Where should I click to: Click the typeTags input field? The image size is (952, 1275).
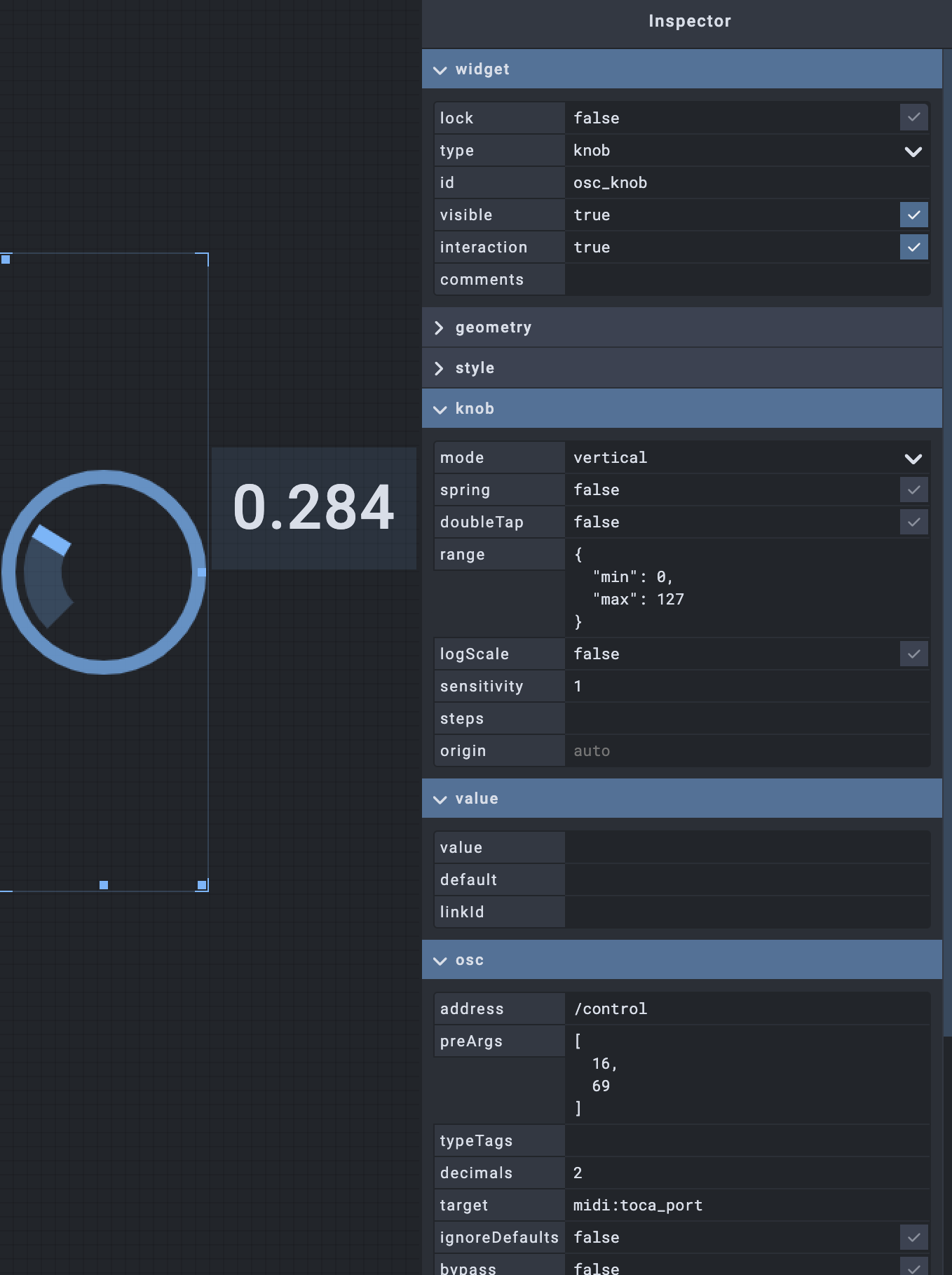tap(747, 1140)
